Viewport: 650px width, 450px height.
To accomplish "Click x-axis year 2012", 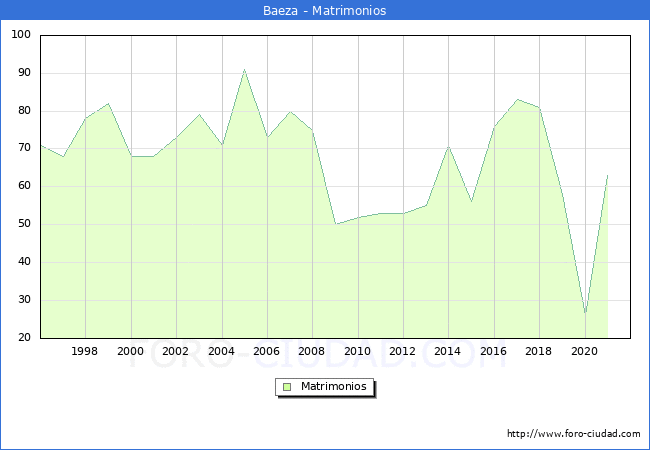I will click(403, 351).
